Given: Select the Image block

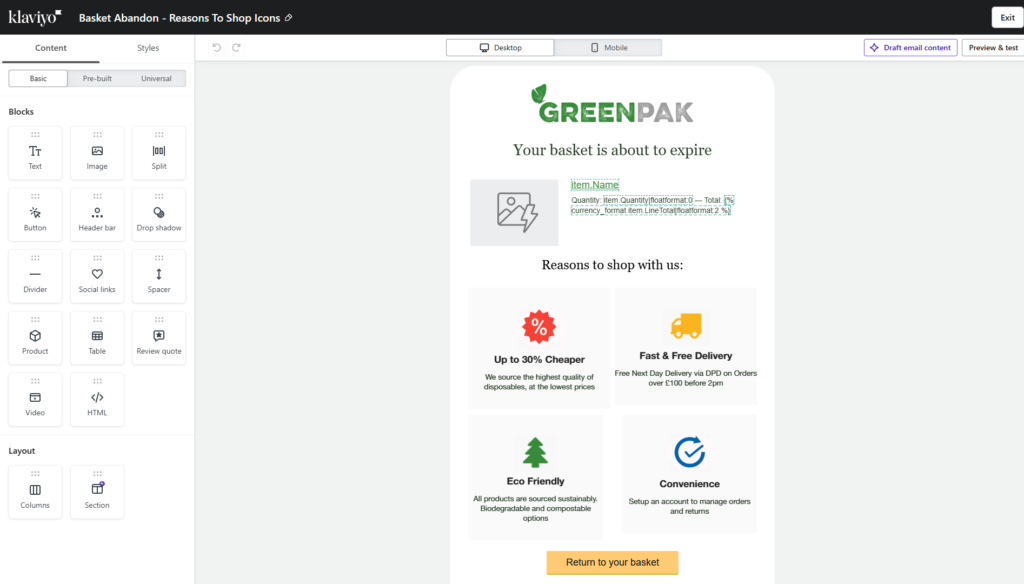Looking at the screenshot, I should click(97, 153).
